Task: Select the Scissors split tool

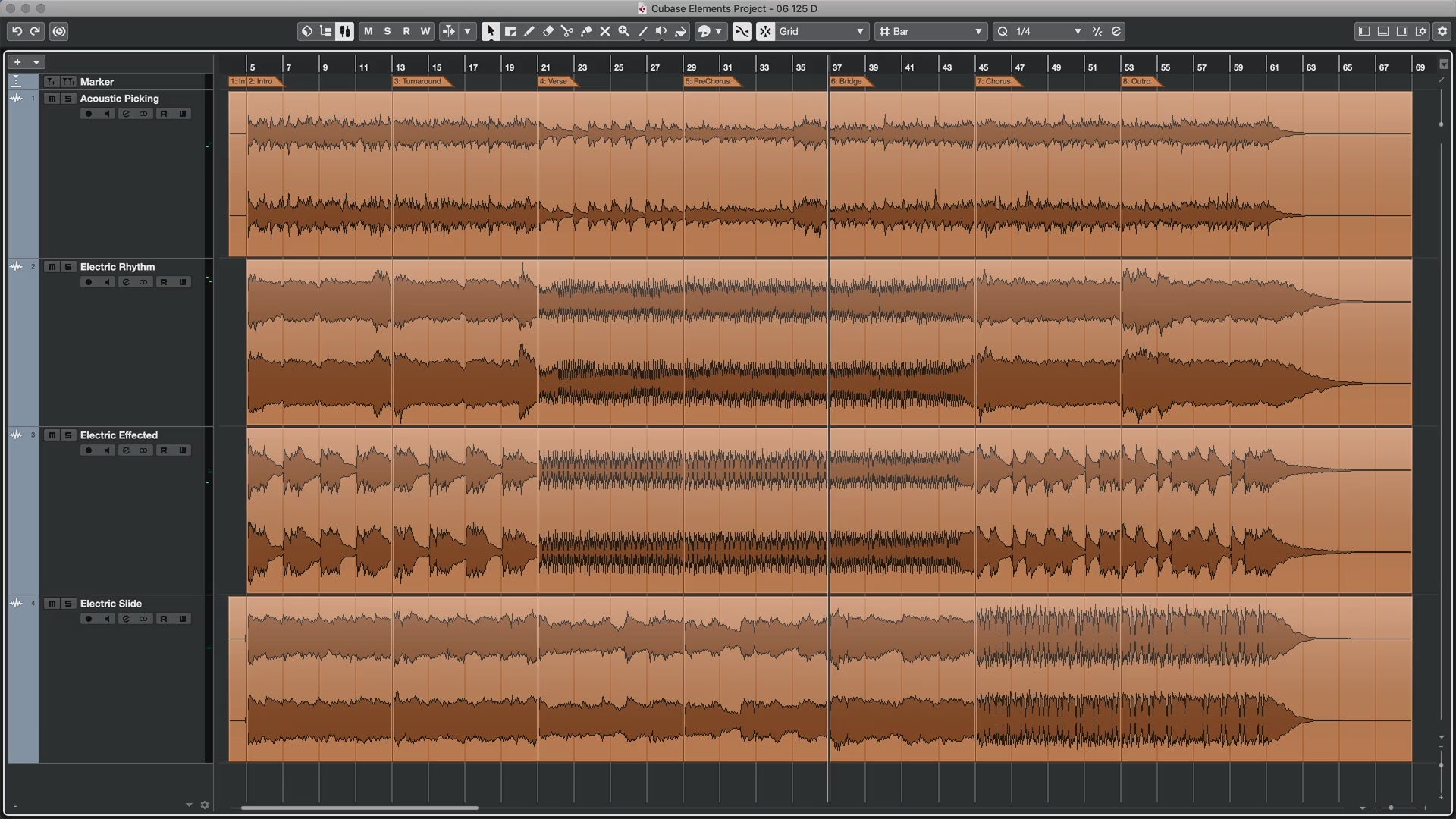Action: 567,31
